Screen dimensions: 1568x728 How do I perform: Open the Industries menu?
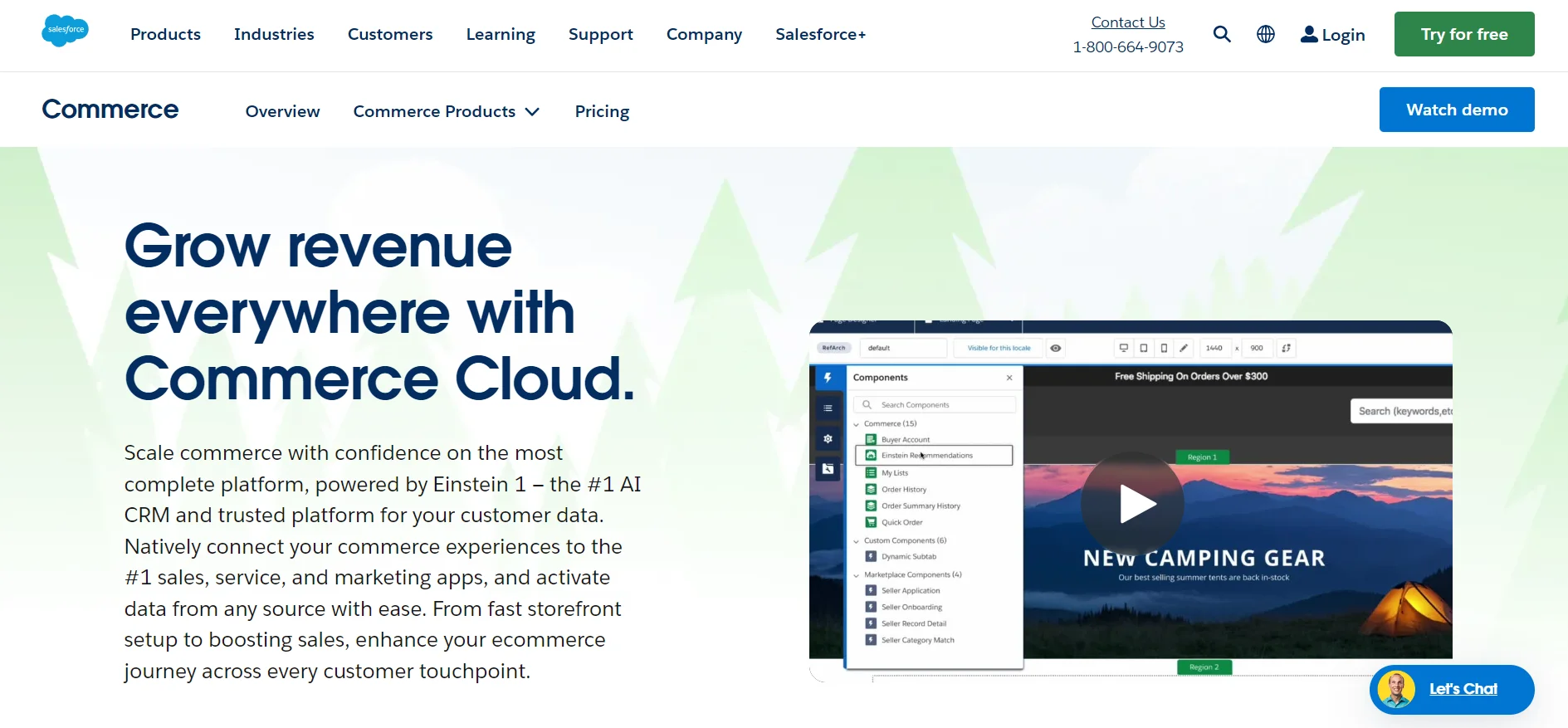(274, 34)
